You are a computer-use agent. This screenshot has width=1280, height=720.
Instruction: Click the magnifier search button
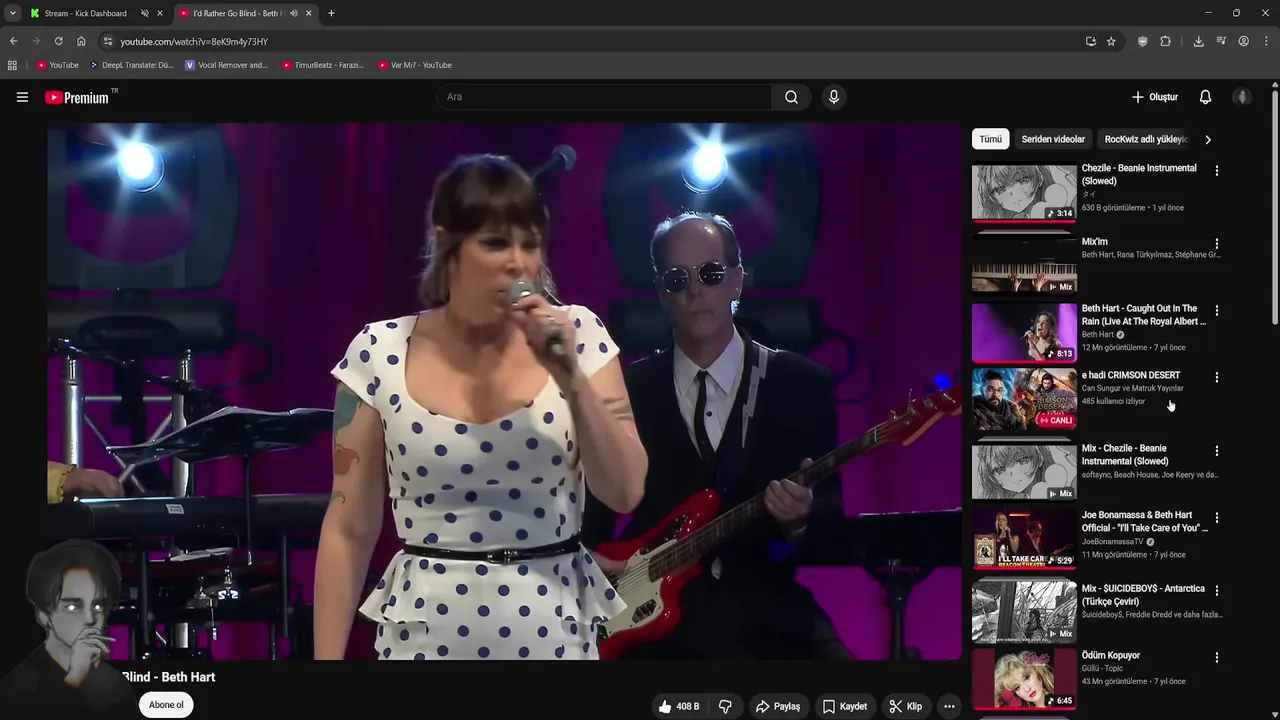[791, 97]
